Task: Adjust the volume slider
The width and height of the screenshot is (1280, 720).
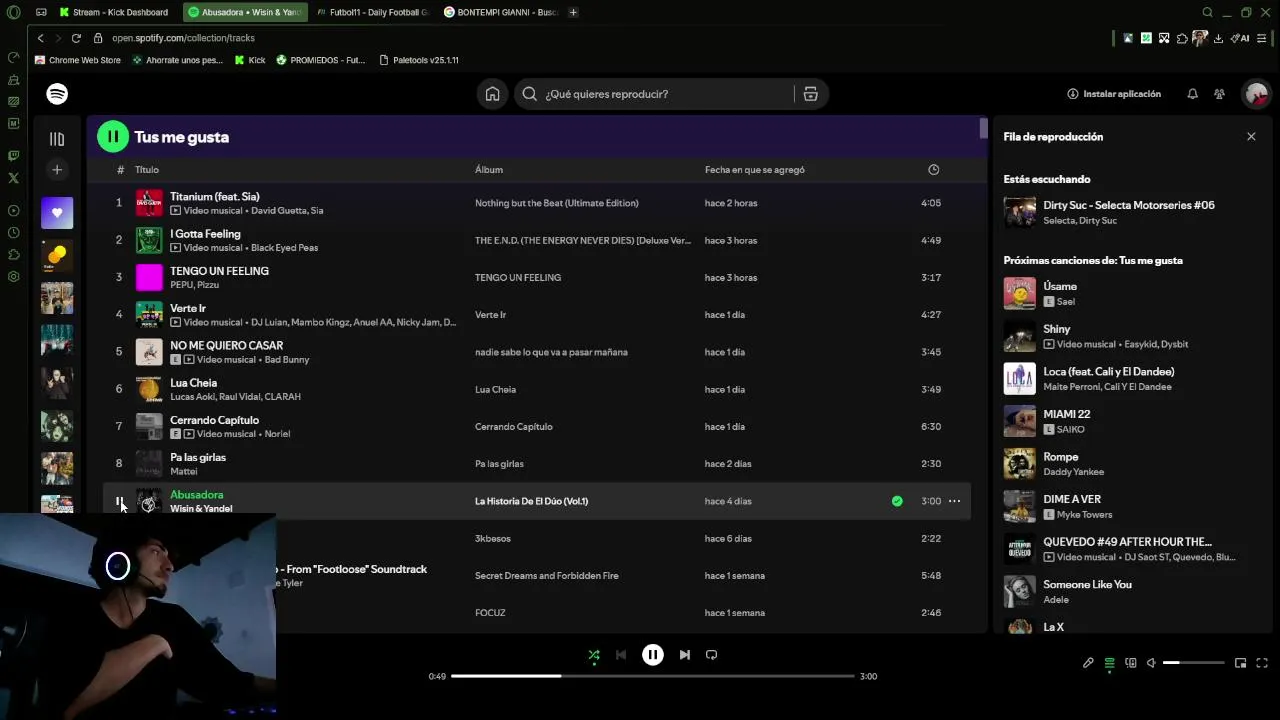Action: pyautogui.click(x=1194, y=663)
